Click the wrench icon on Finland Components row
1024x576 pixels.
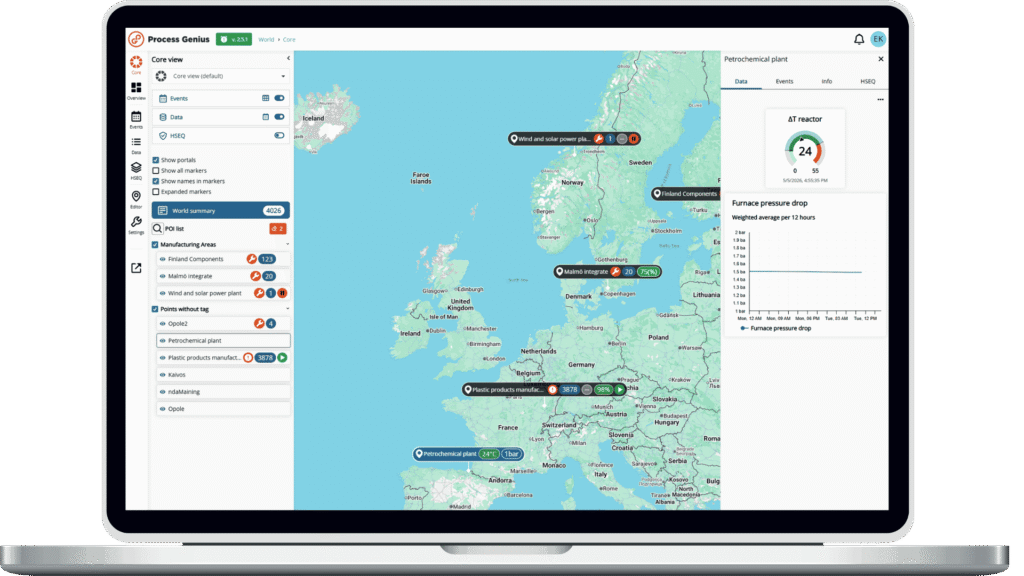[x=251, y=259]
